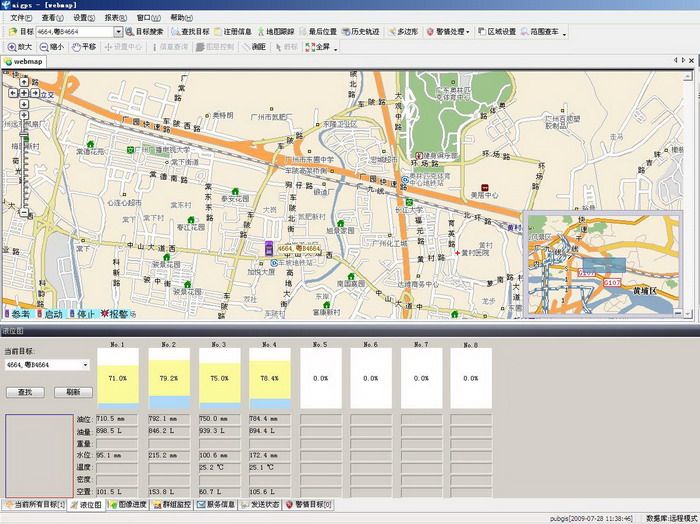Switch to 服务信息 tab

pos(216,505)
